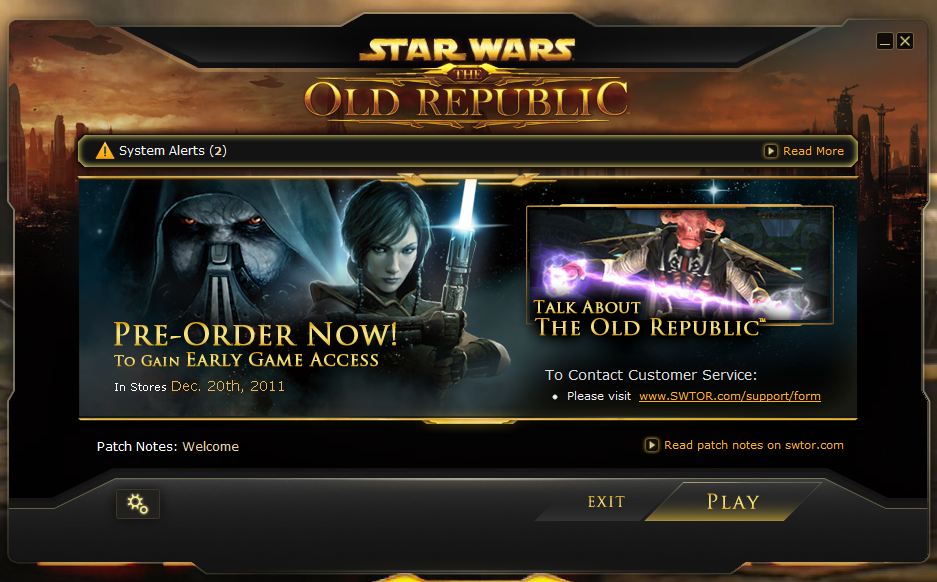This screenshot has width=937, height=582.
Task: Click the To Gain Early Game Access text
Action: (x=246, y=360)
